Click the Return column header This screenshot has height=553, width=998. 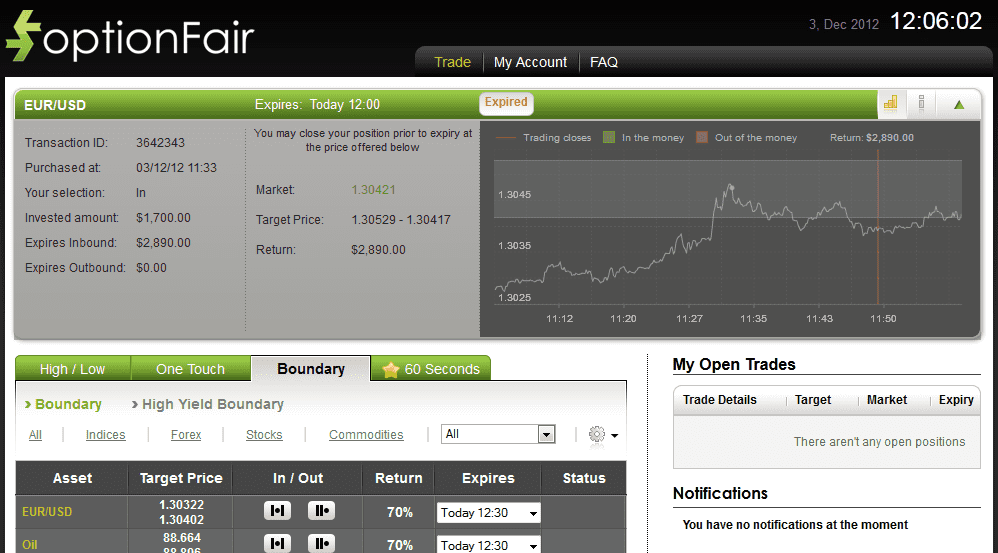(398, 478)
